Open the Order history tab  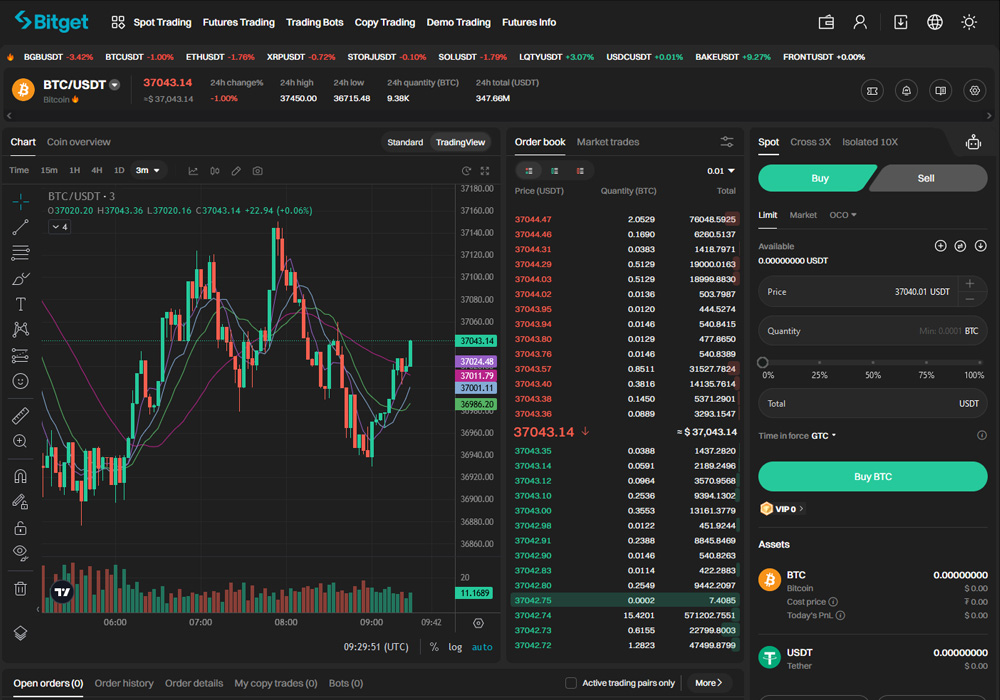tap(124, 683)
